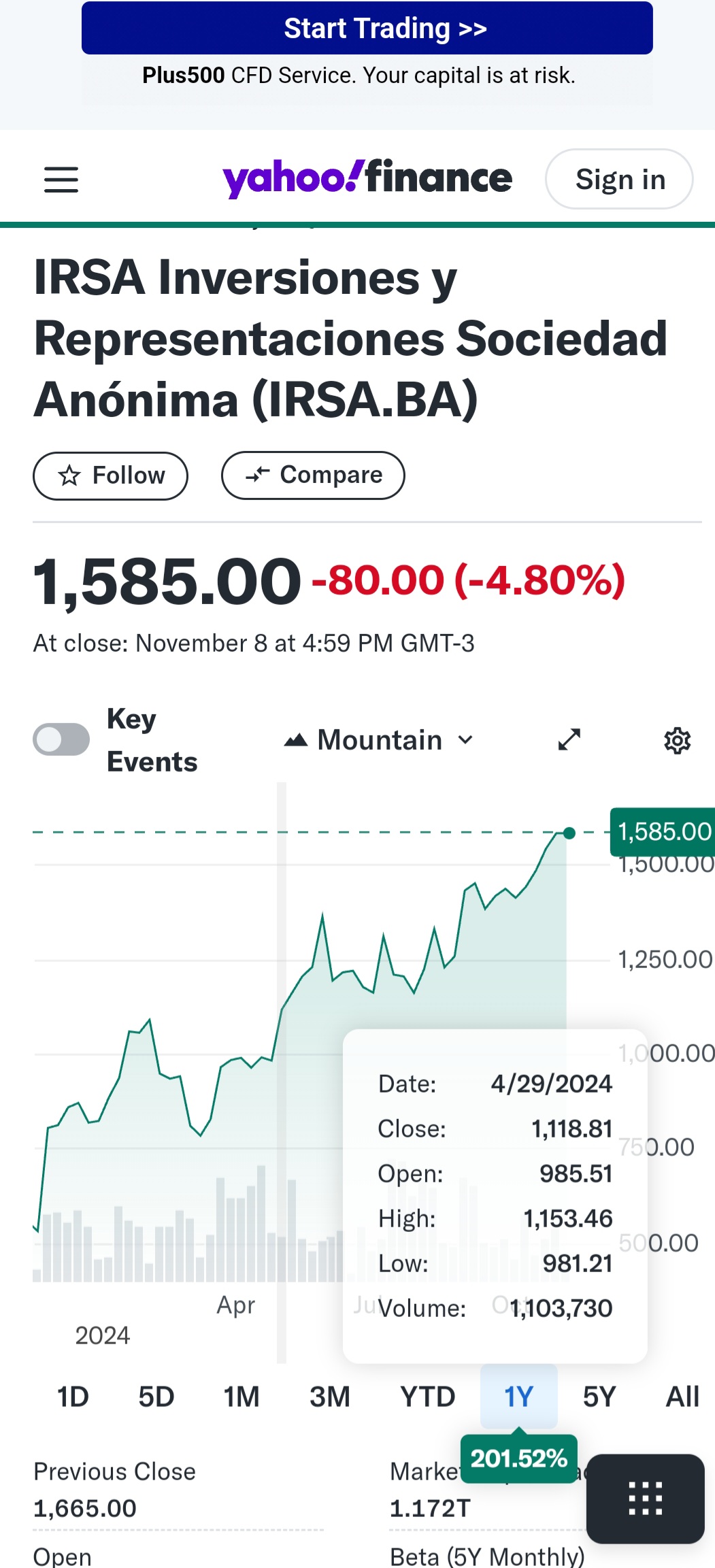715x1568 pixels.
Task: Click the tooltip Date 4/29/2024
Action: [x=551, y=1084]
